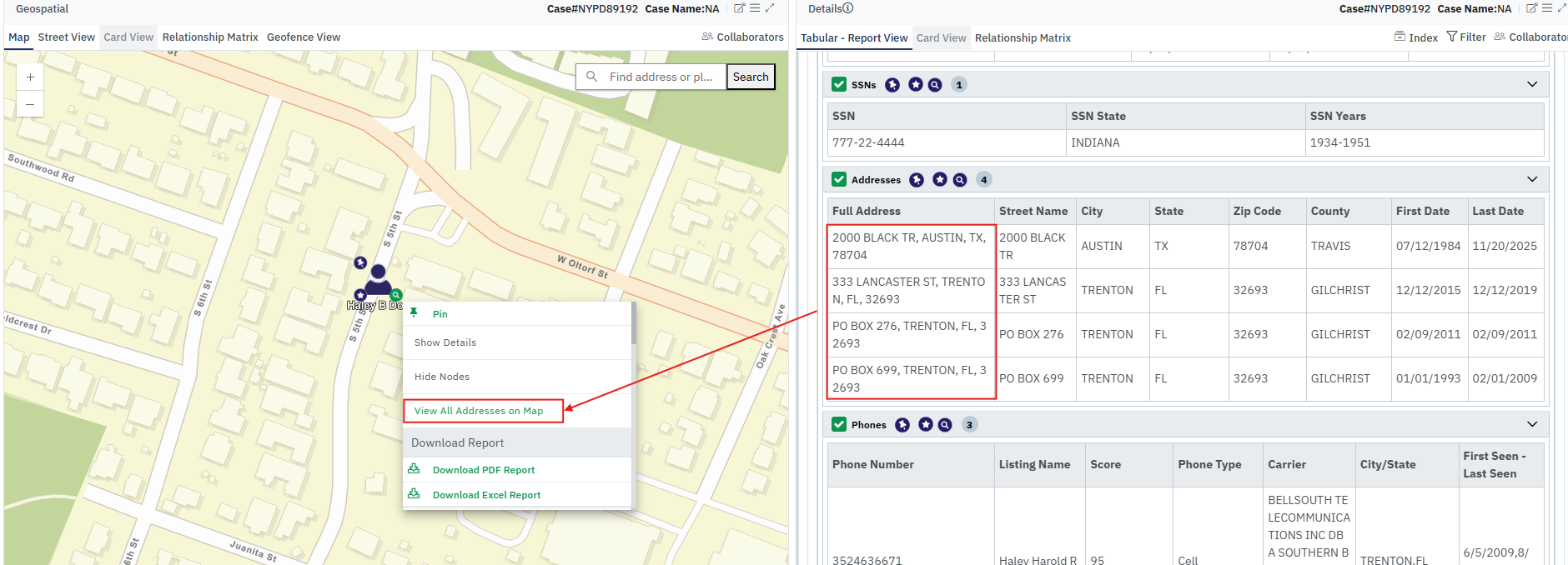Image resolution: width=1568 pixels, height=565 pixels.
Task: Collapse the Phones section chevron
Action: point(1531,424)
